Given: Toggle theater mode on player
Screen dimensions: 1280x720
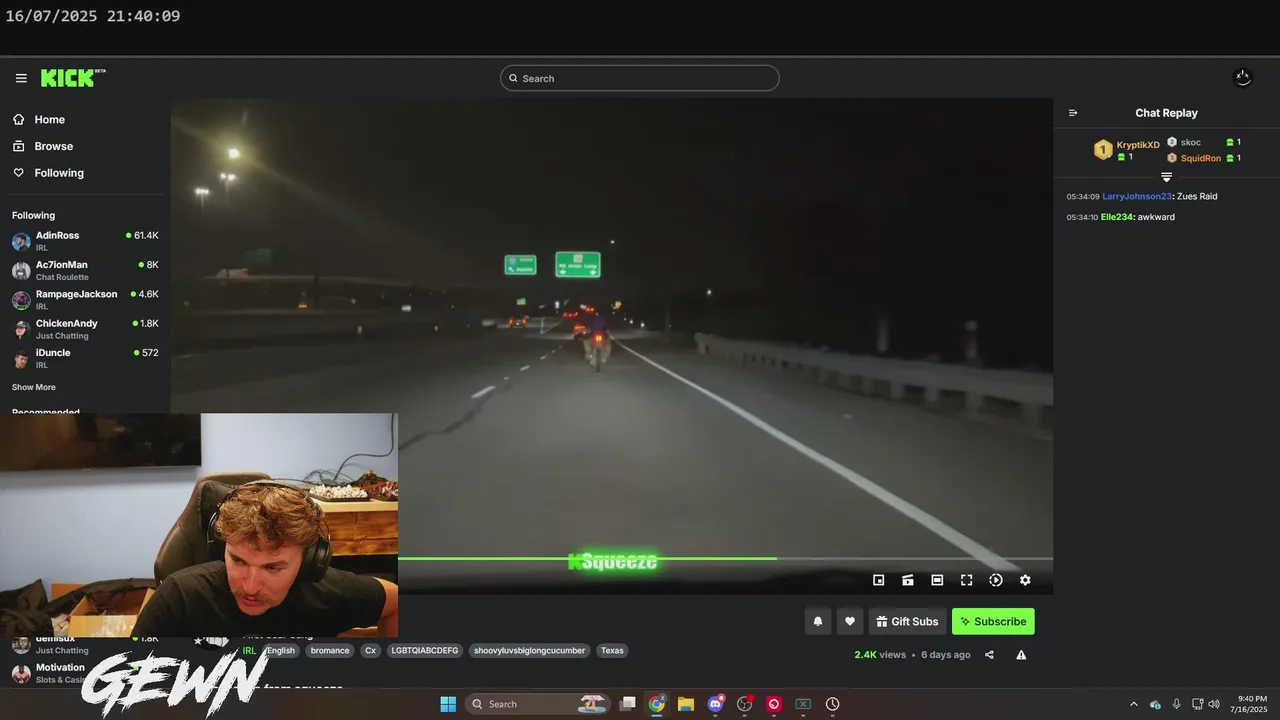Looking at the screenshot, I should 937,580.
